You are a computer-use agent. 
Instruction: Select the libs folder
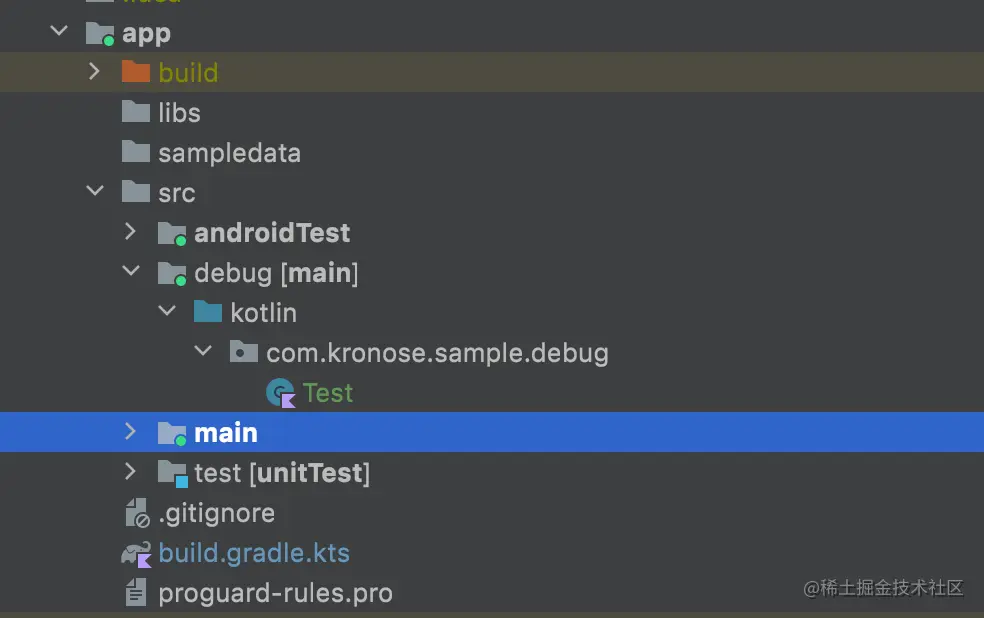(x=179, y=113)
